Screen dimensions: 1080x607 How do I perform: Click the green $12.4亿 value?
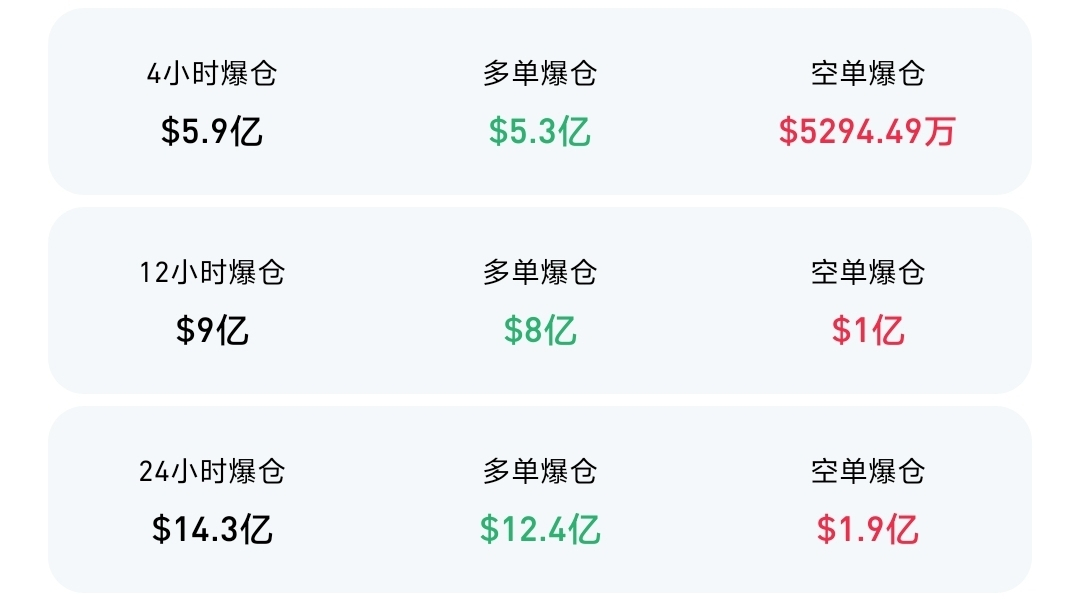pyautogui.click(x=540, y=529)
